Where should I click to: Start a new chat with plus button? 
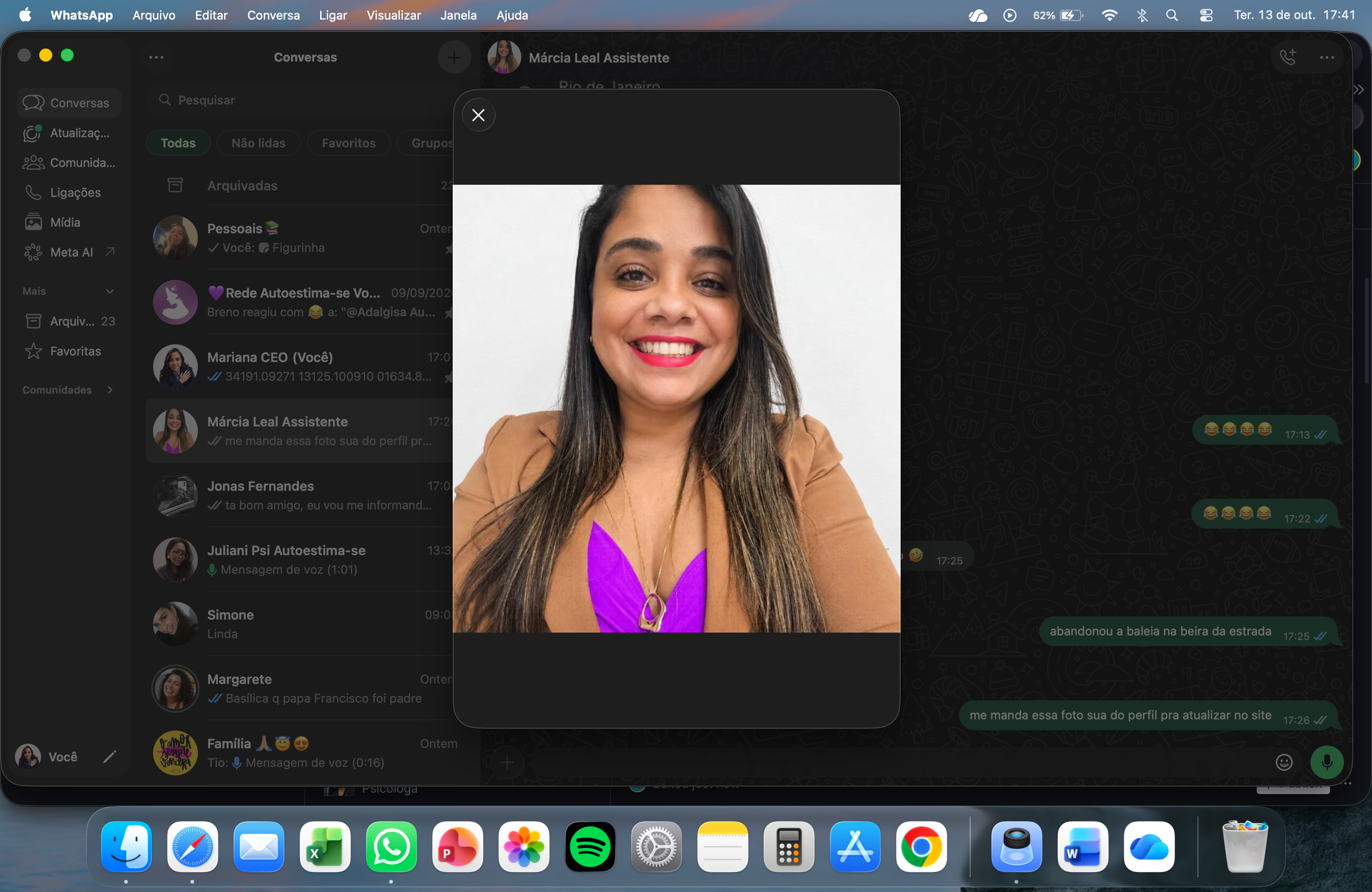[454, 57]
